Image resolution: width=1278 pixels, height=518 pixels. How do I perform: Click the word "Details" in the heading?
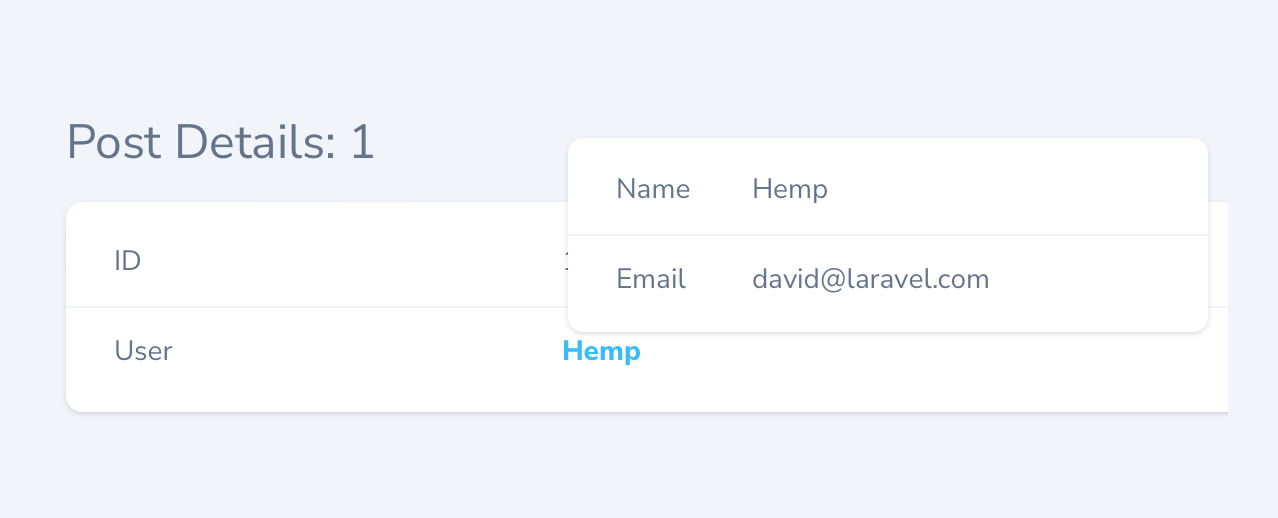255,143
